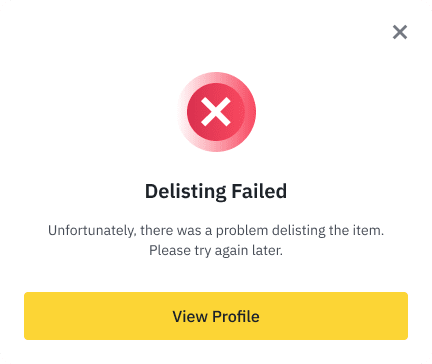
Task: Click the 'Unfortunately, there was a problem' text
Action: [158, 230]
